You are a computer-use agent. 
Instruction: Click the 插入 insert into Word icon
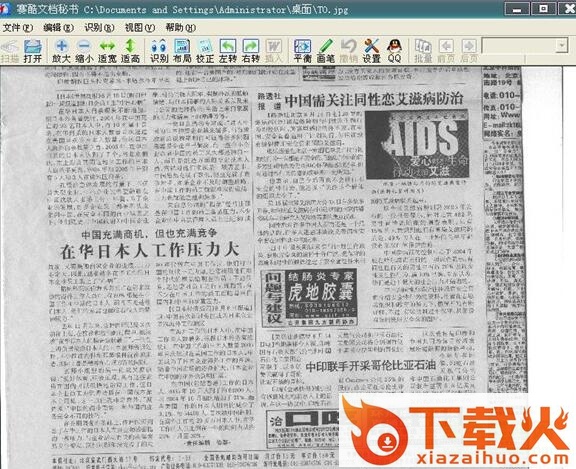pos(274,51)
